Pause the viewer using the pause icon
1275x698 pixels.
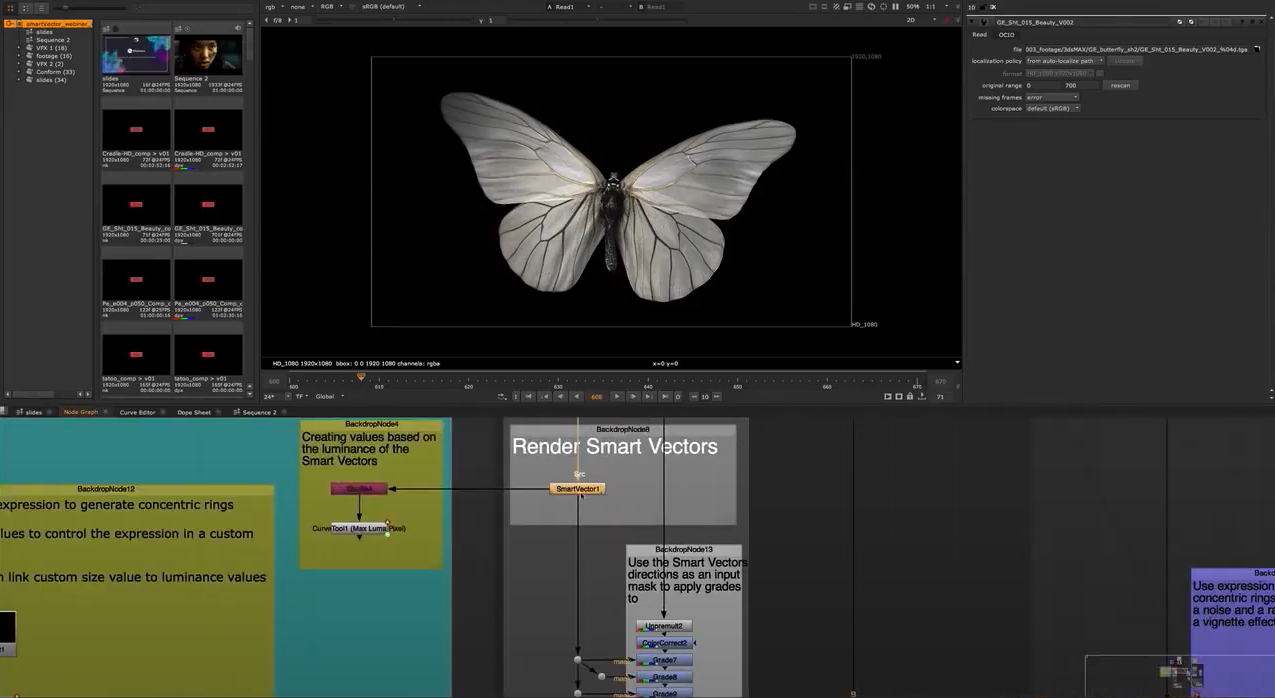[x=895, y=7]
